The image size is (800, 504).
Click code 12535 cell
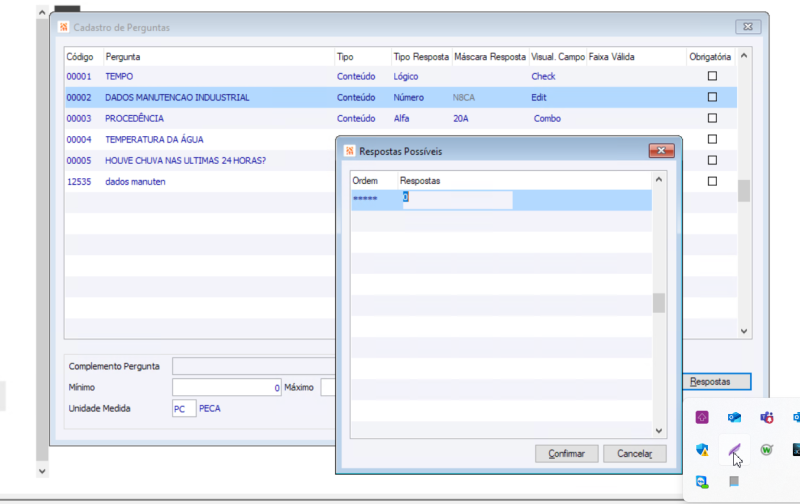click(x=79, y=182)
